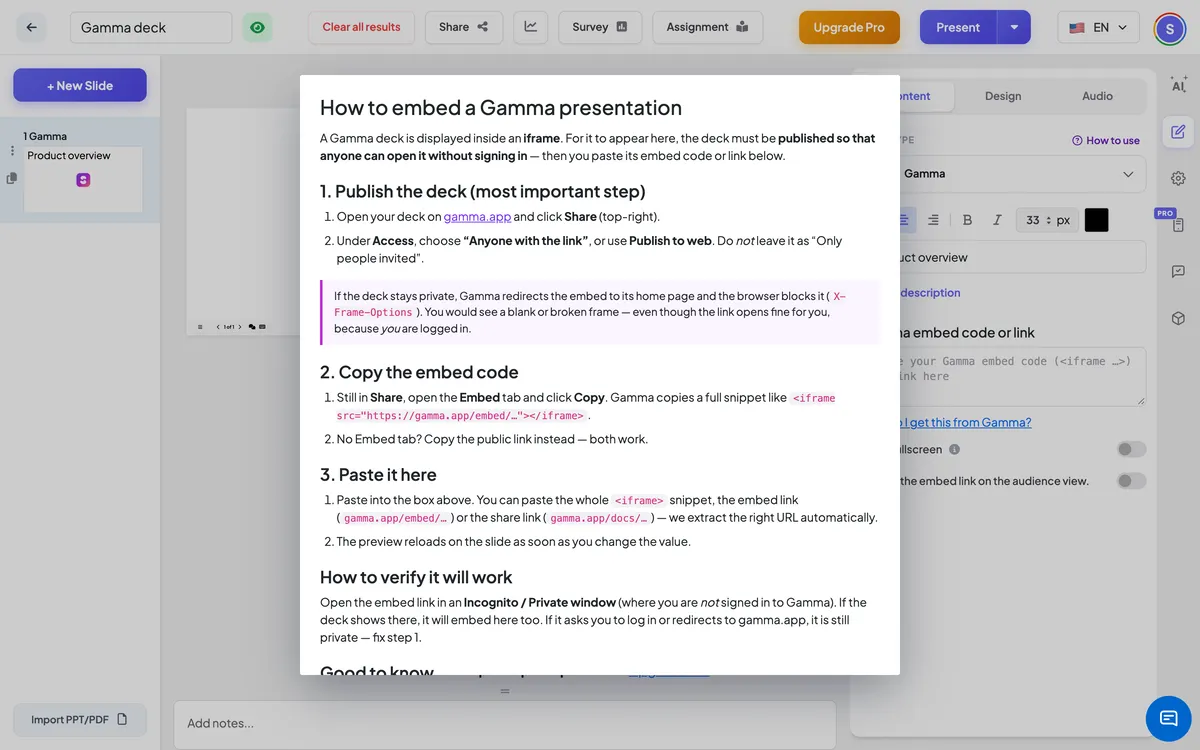This screenshot has width=1200, height=750.
Task: Switch to the Audio tab
Action: 1097,96
